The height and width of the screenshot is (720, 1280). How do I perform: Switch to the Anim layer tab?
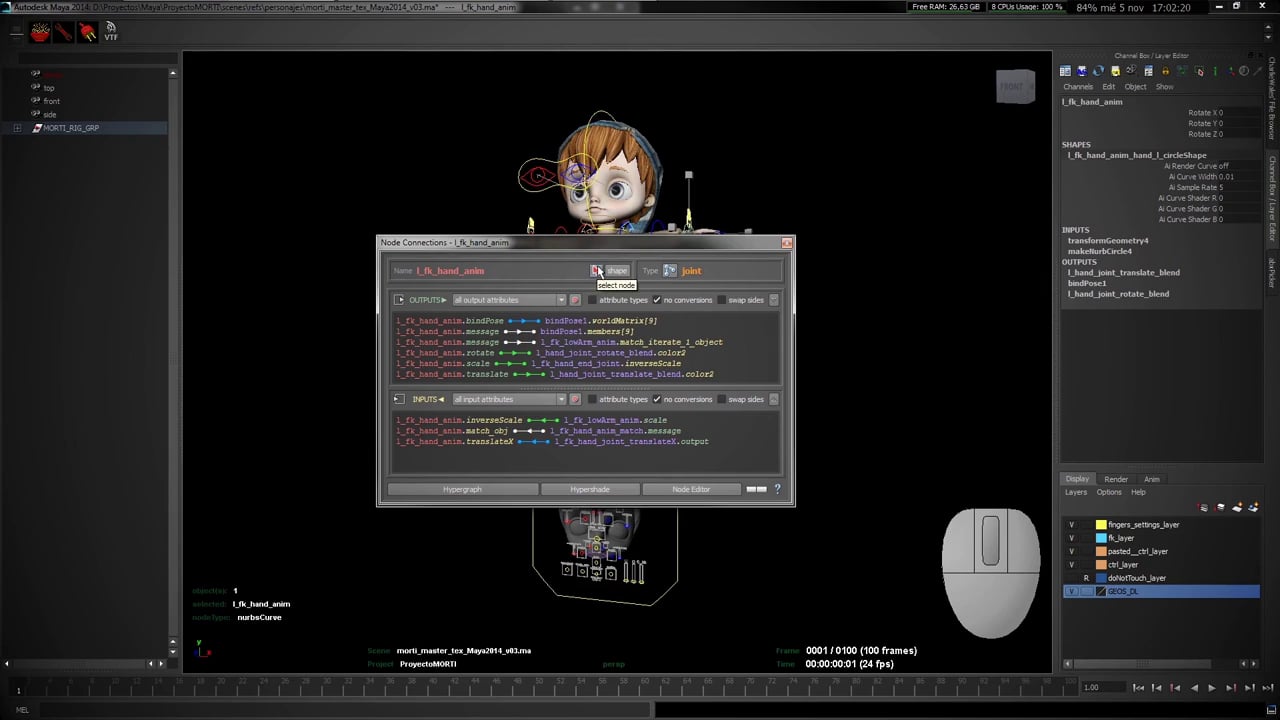1152,479
